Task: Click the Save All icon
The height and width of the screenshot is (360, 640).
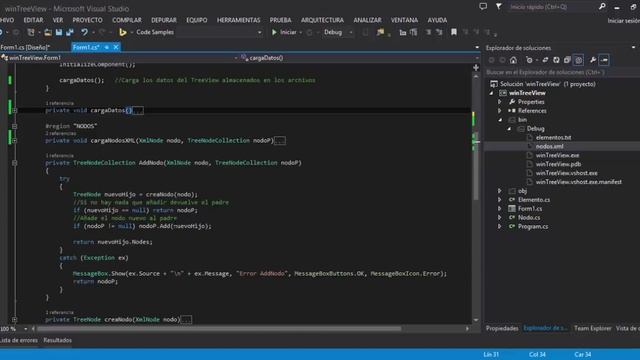Action: click(x=70, y=32)
